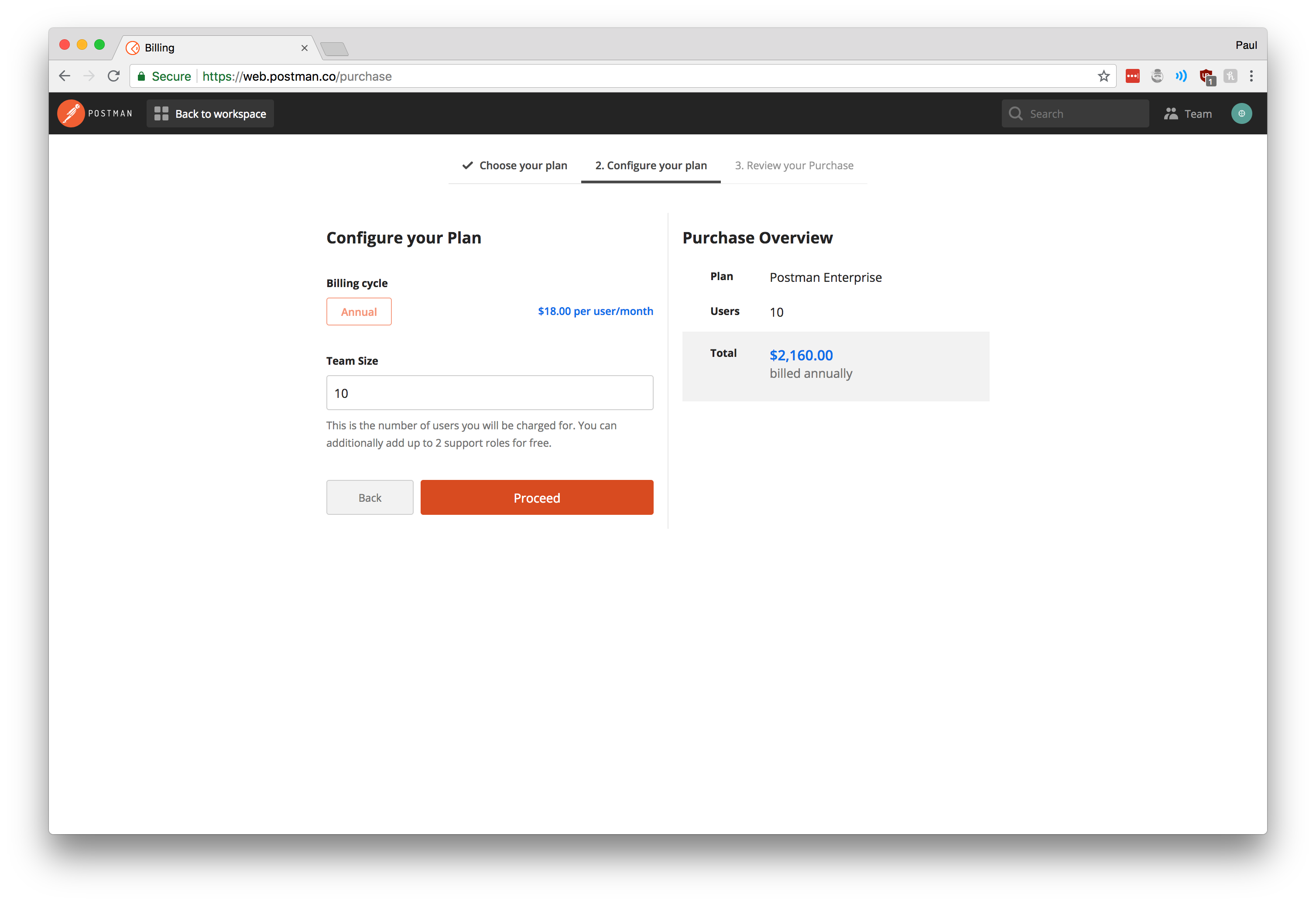
Task: Go back with browser back arrow
Action: pyautogui.click(x=65, y=76)
